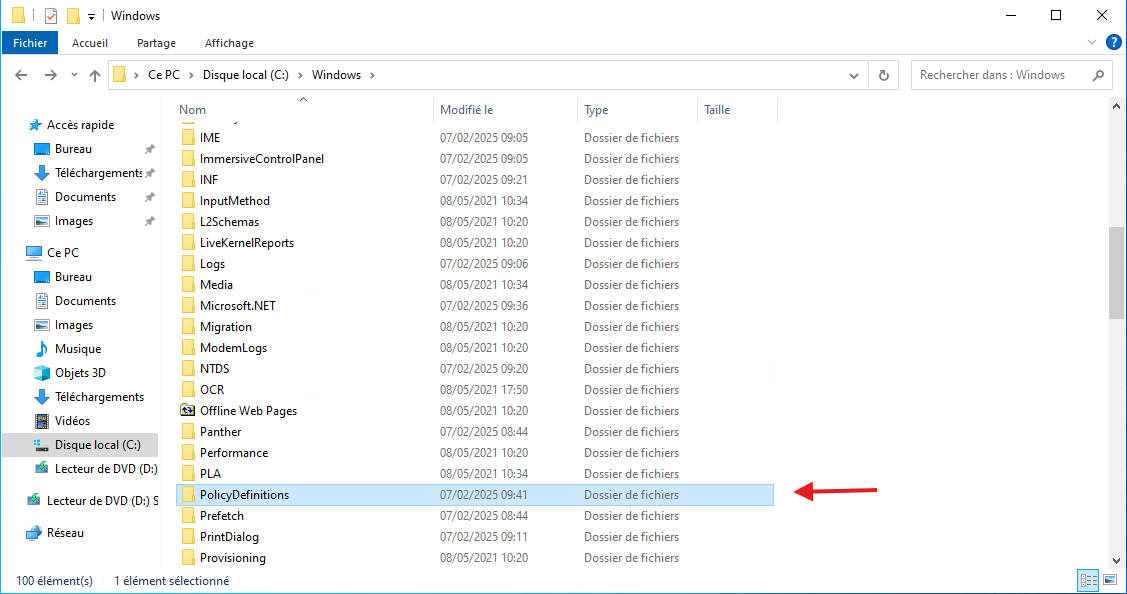Click the Back navigation arrow
Viewport: 1127px width, 594px height.
coord(22,75)
